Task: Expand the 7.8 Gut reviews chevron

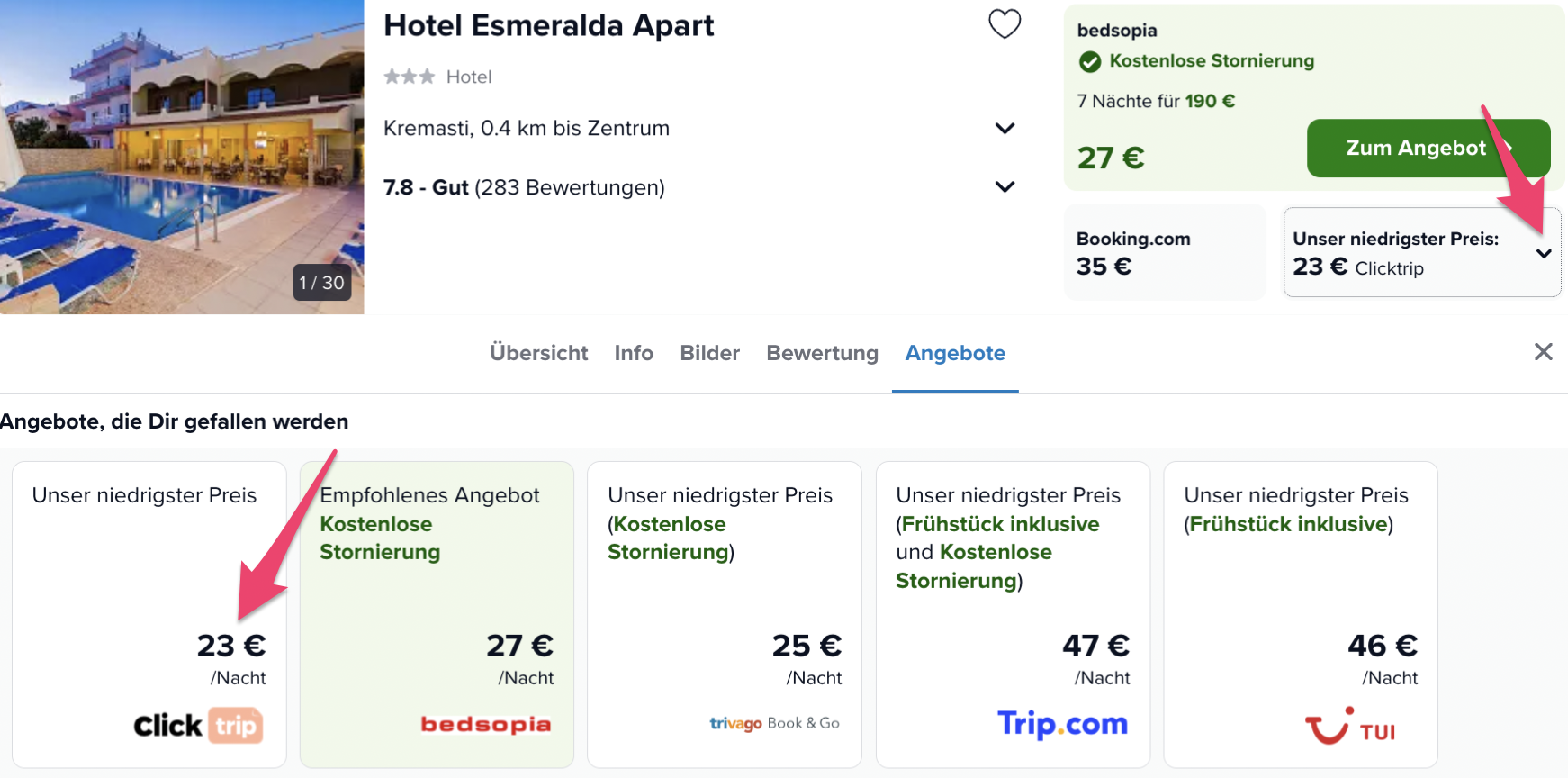Action: pyautogui.click(x=1005, y=186)
